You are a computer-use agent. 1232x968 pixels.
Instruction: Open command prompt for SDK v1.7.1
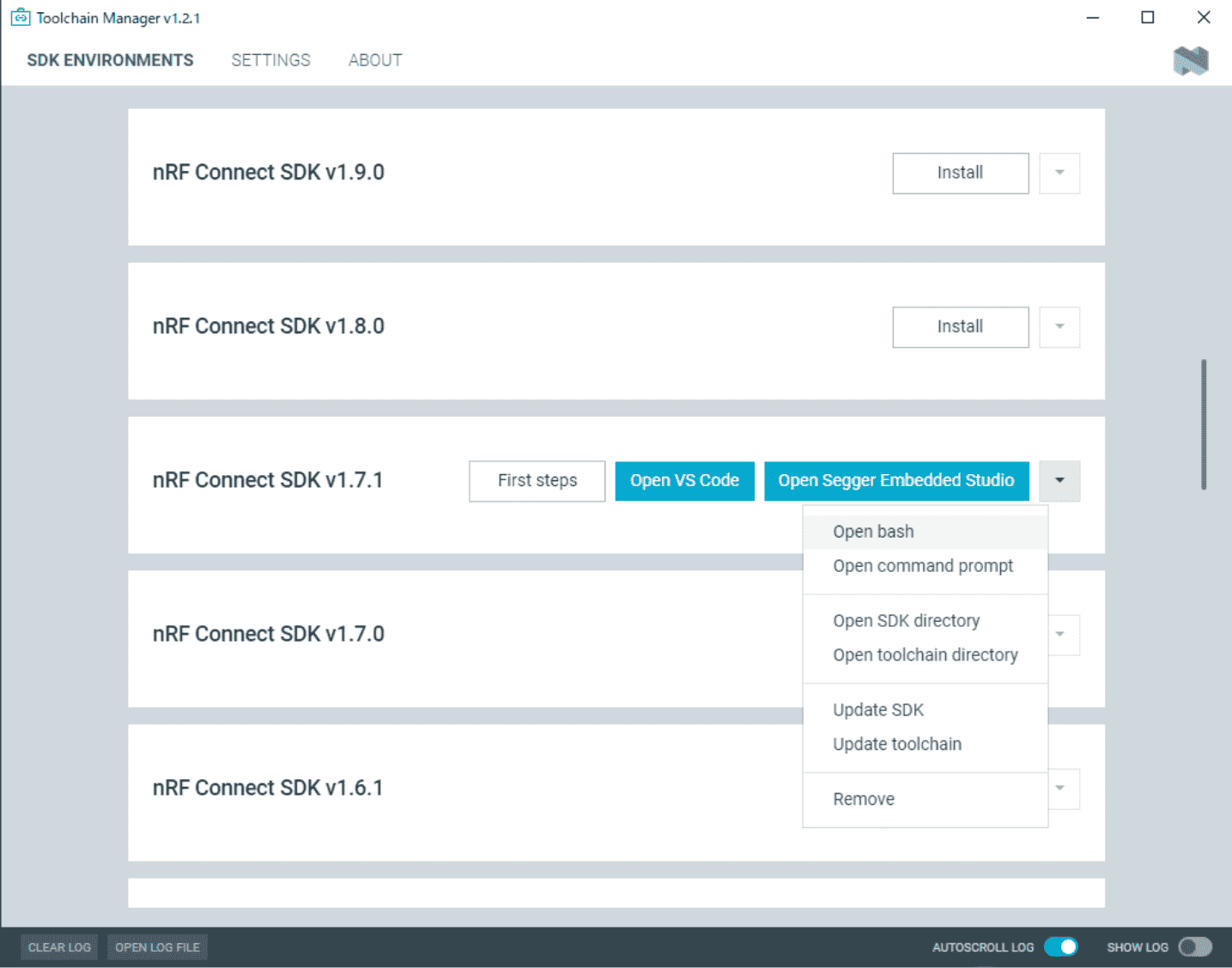(923, 565)
